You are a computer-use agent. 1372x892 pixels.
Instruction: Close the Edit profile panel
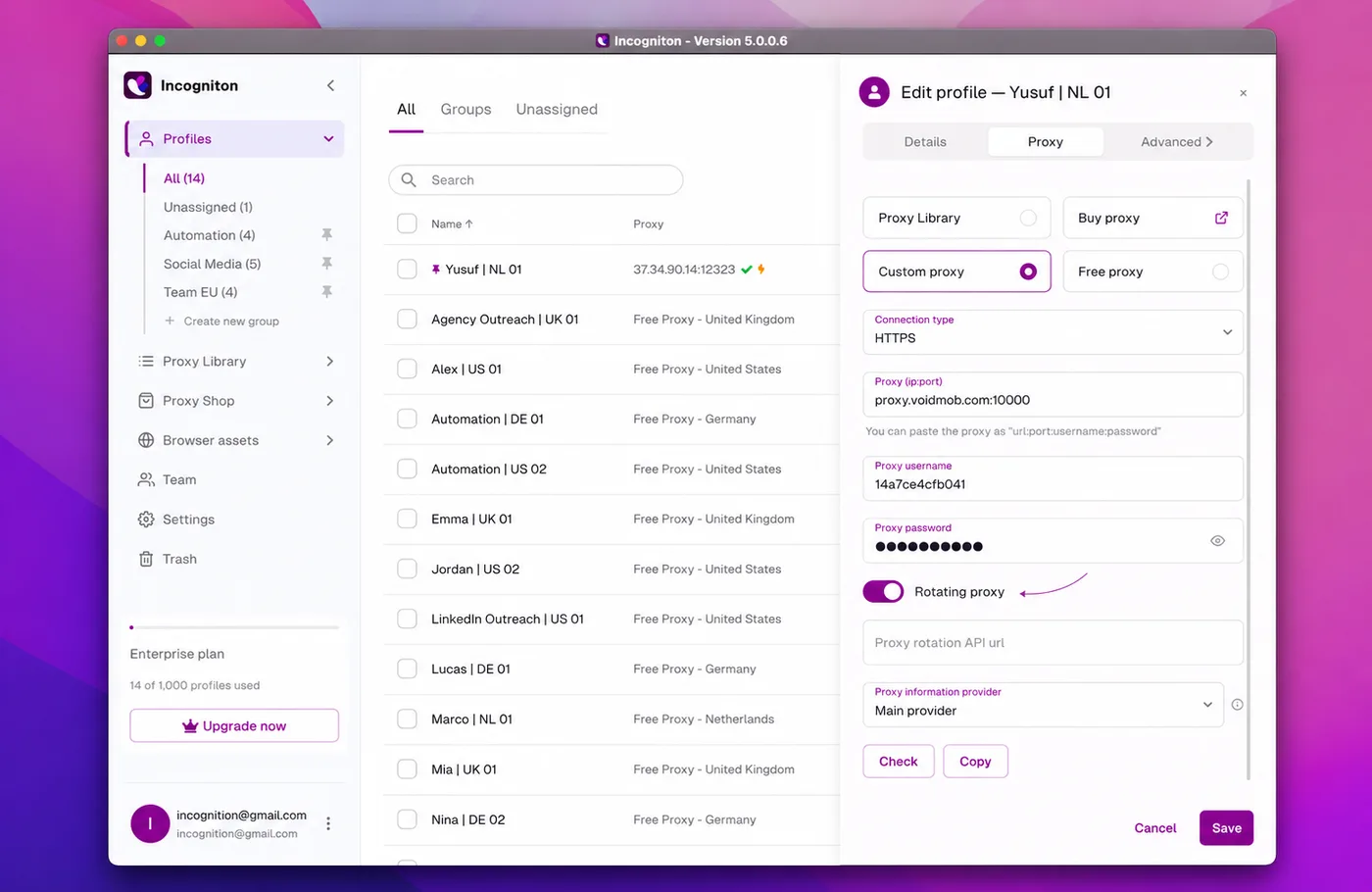[x=1244, y=93]
